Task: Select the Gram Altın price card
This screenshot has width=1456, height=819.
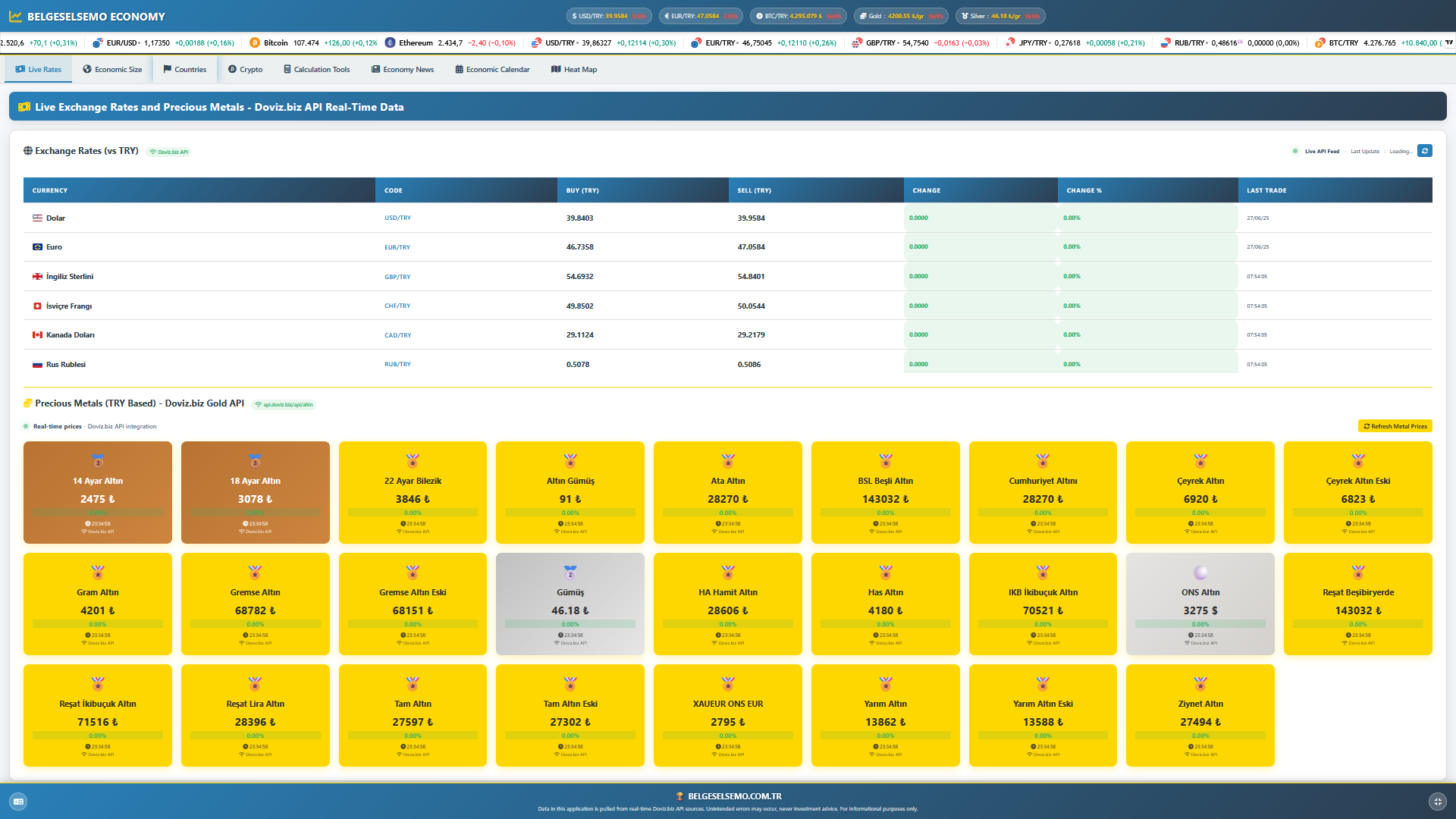Action: coord(98,604)
